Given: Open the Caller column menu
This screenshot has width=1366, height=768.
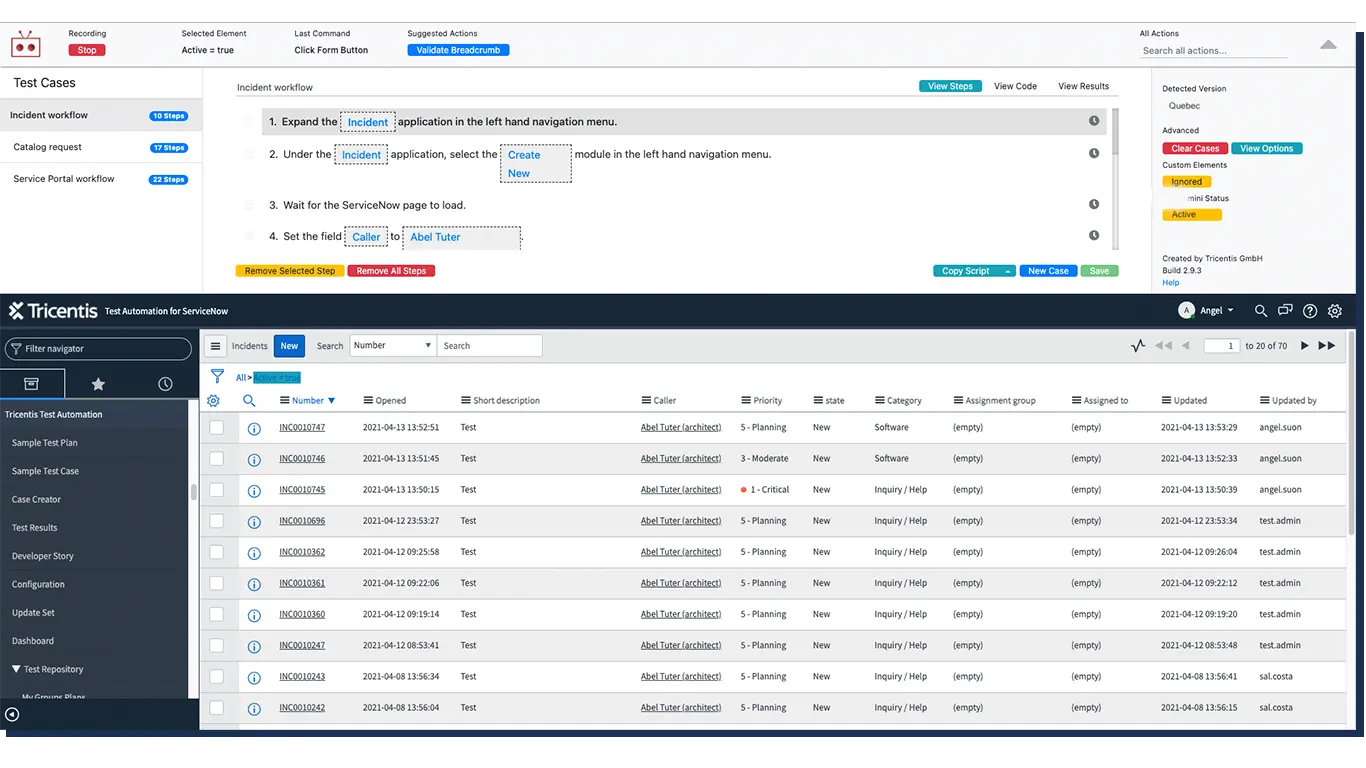Looking at the screenshot, I should point(646,400).
